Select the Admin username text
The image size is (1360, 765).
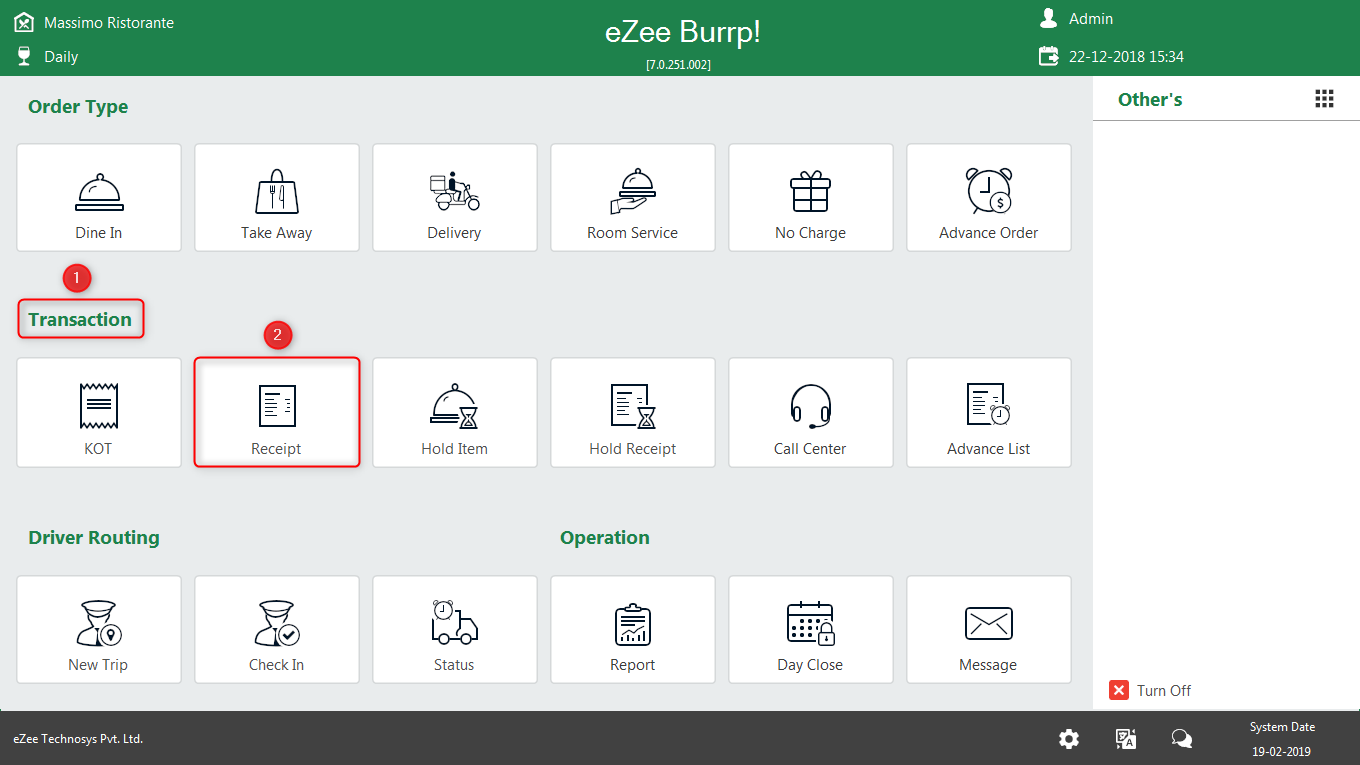coord(1091,19)
